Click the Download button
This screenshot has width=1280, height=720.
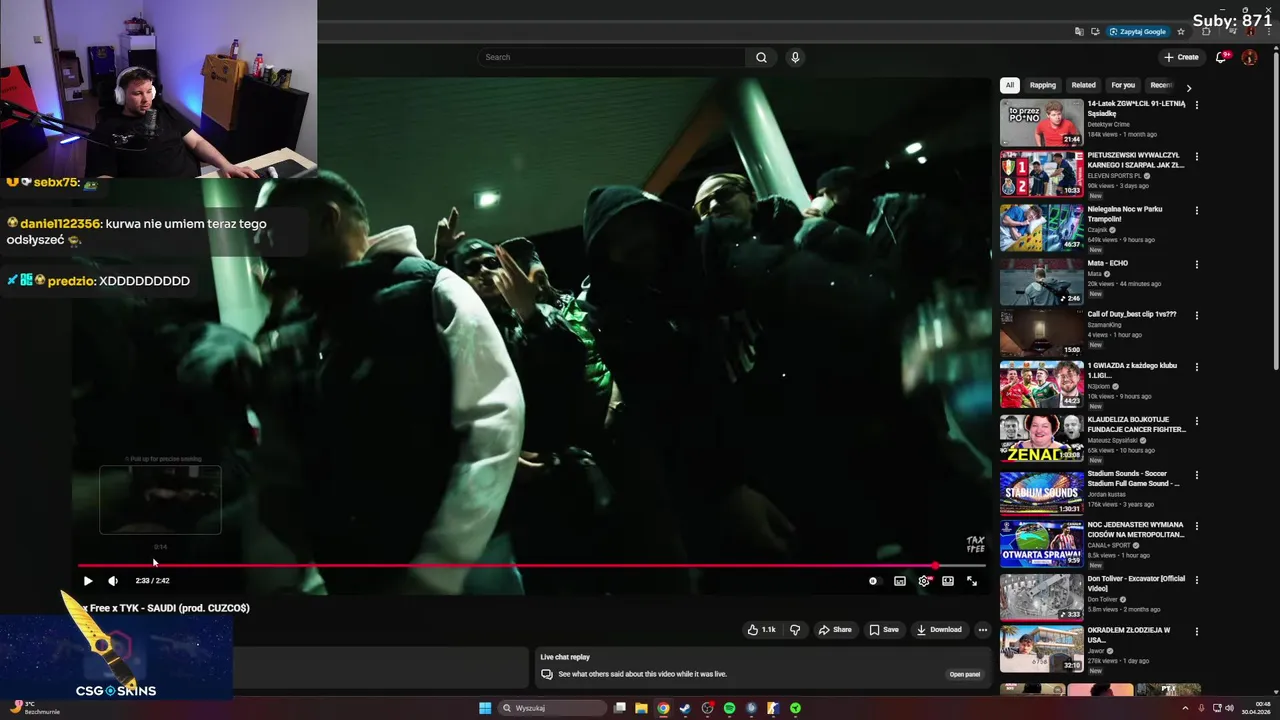[939, 630]
